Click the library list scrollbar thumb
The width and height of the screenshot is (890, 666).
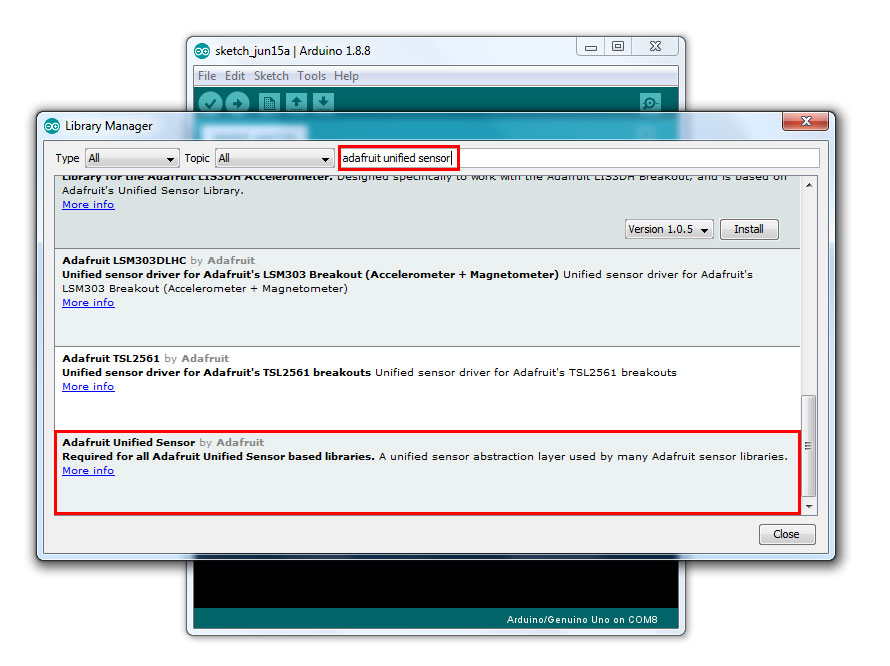click(x=809, y=446)
